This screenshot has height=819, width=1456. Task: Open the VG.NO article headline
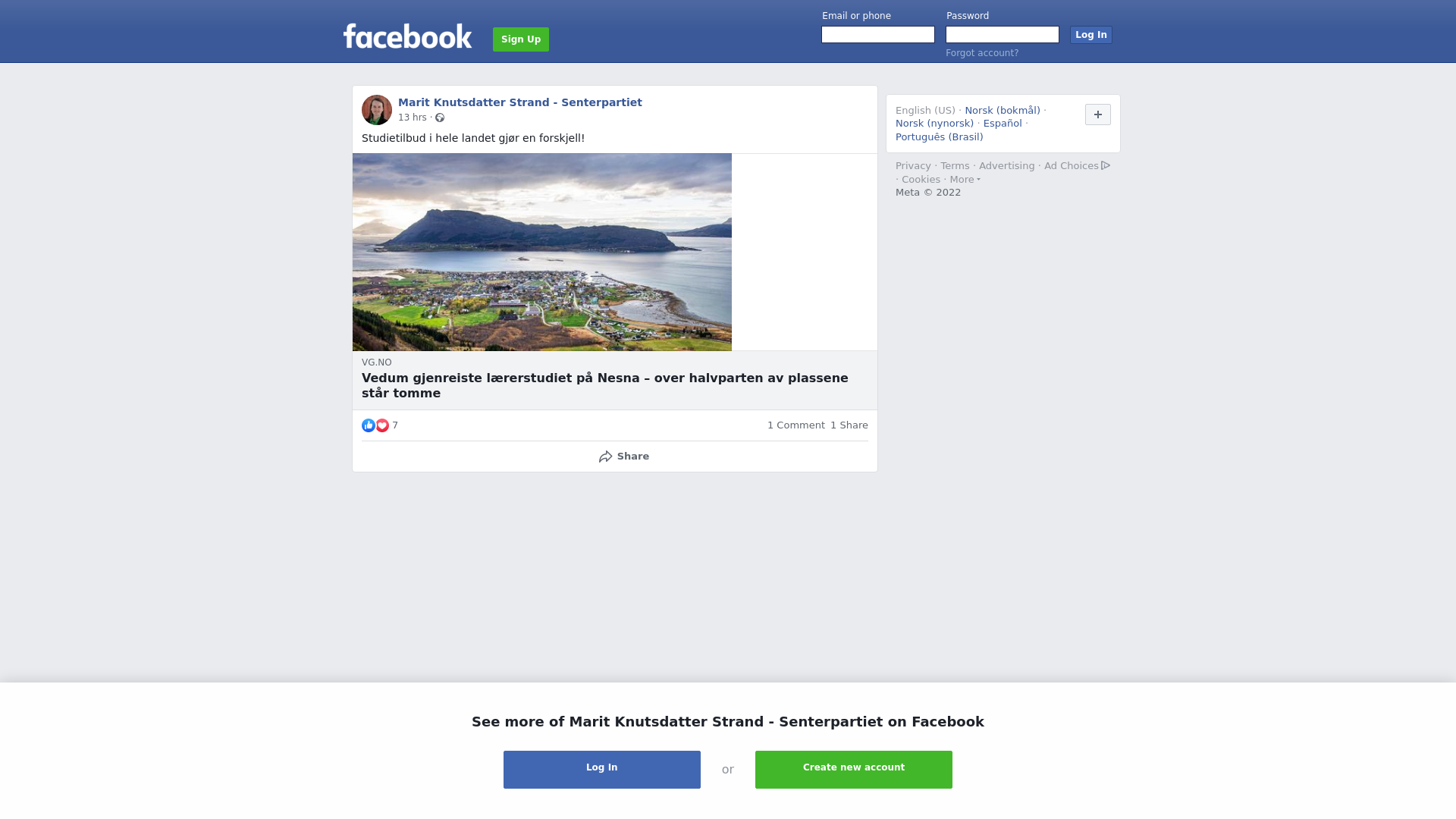coord(605,385)
